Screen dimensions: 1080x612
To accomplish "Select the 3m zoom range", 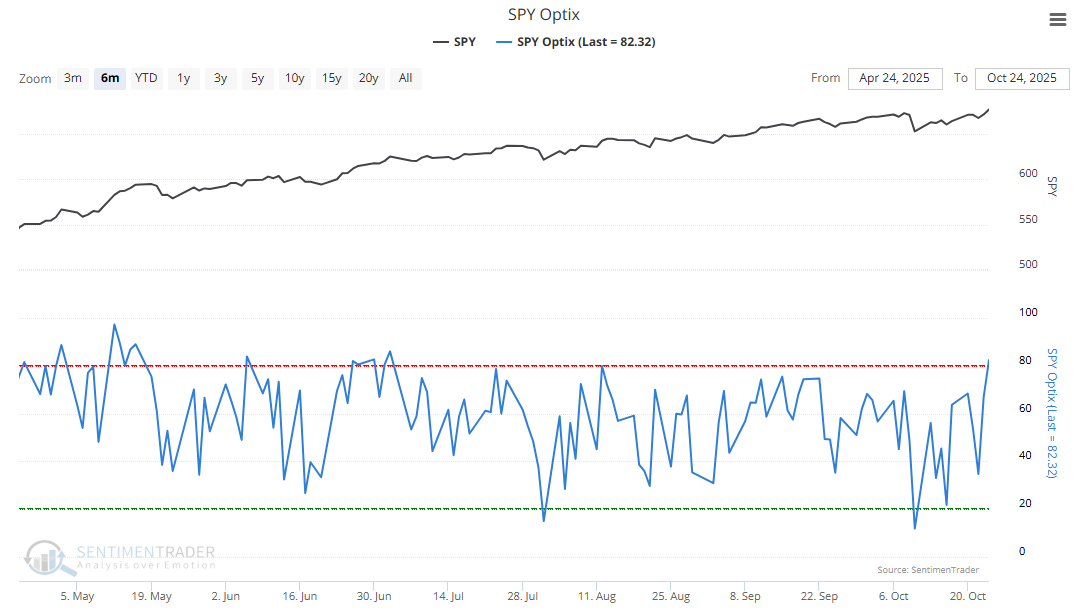I will (x=73, y=78).
